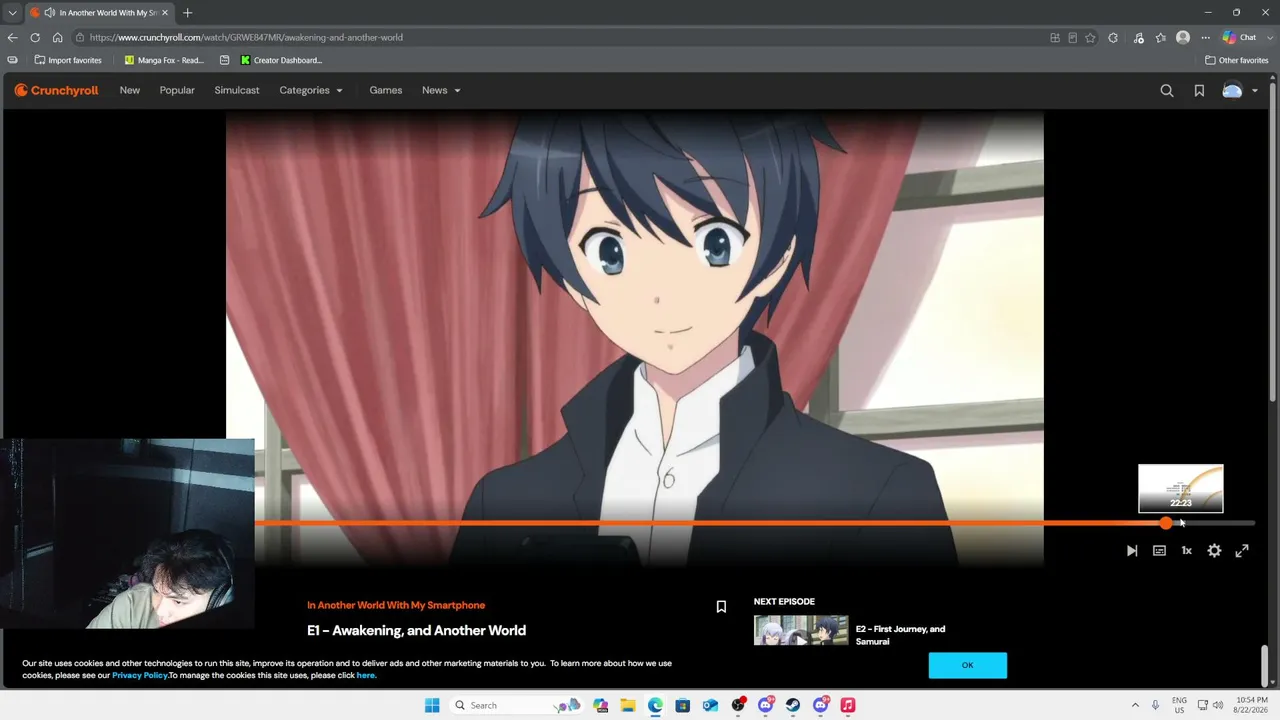The height and width of the screenshot is (720, 1280).
Task: Click the taskbar Search box
Action: coord(516,705)
